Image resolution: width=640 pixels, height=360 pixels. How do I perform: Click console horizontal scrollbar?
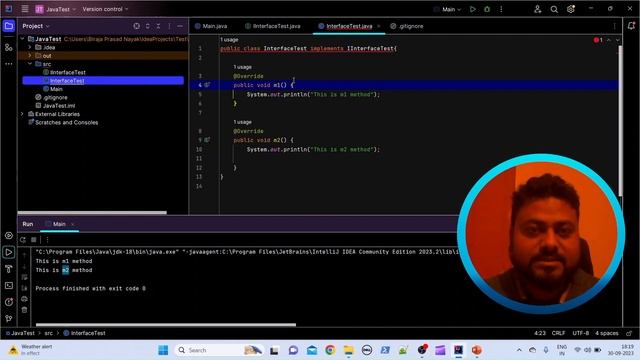166,325
